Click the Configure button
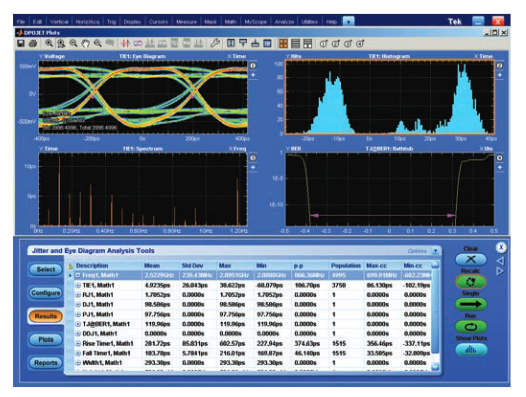Image resolution: width=526 pixels, height=397 pixels. 46,293
